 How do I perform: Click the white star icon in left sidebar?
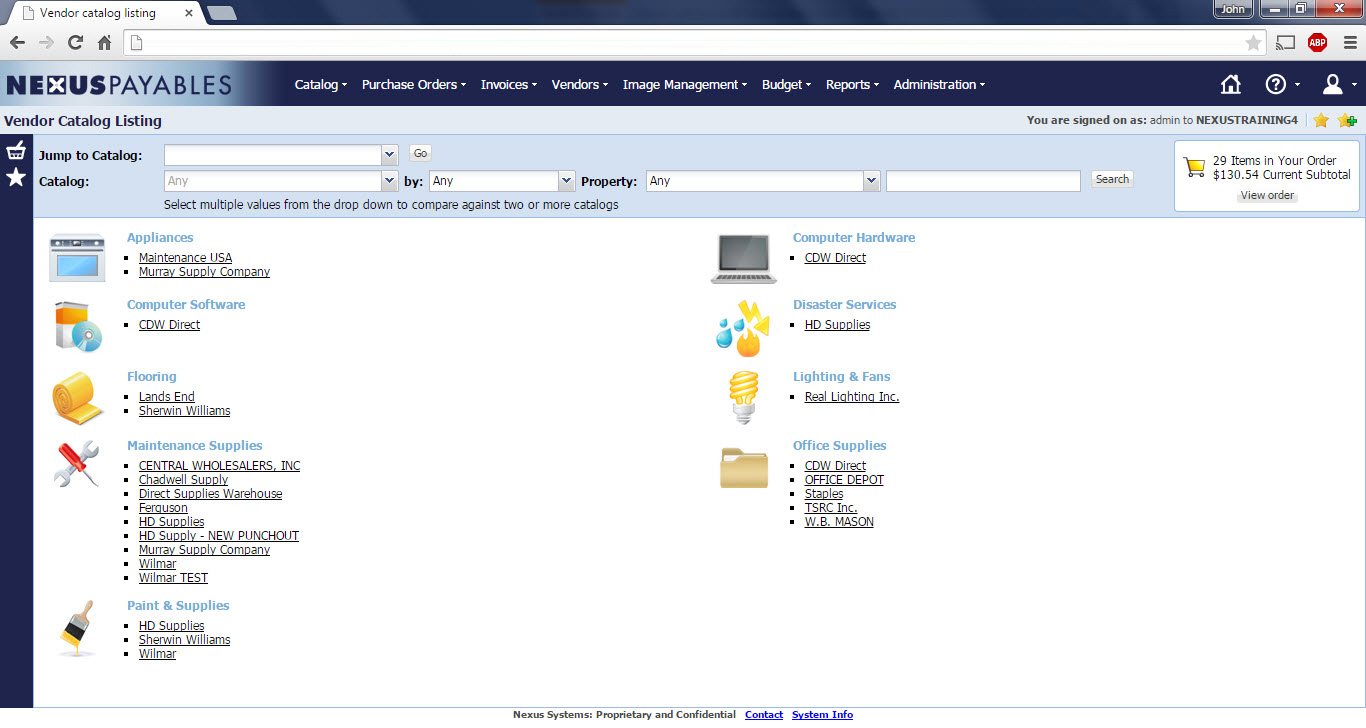click(16, 177)
